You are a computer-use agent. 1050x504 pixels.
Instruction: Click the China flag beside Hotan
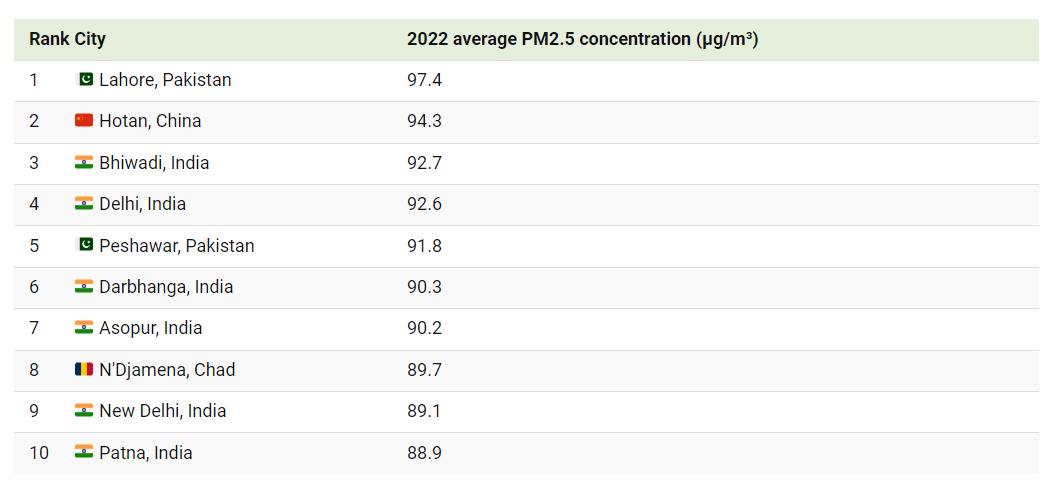tap(84, 120)
